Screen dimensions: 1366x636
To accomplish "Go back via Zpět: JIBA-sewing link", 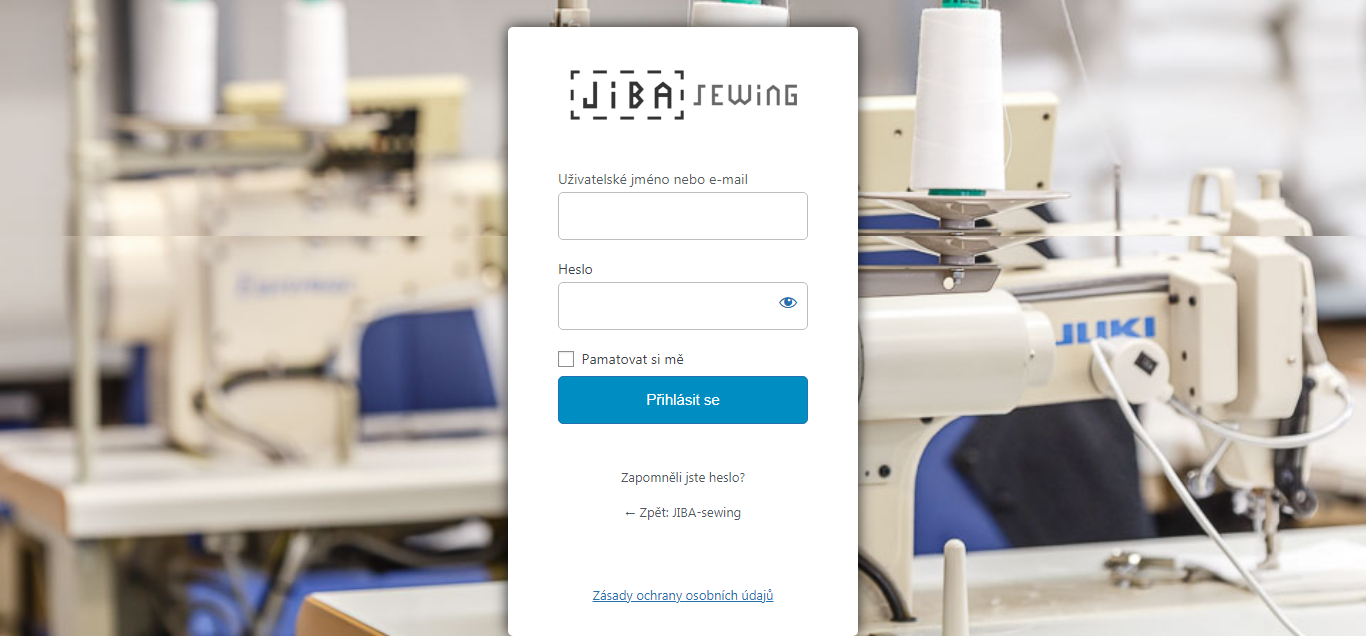I will (683, 513).
